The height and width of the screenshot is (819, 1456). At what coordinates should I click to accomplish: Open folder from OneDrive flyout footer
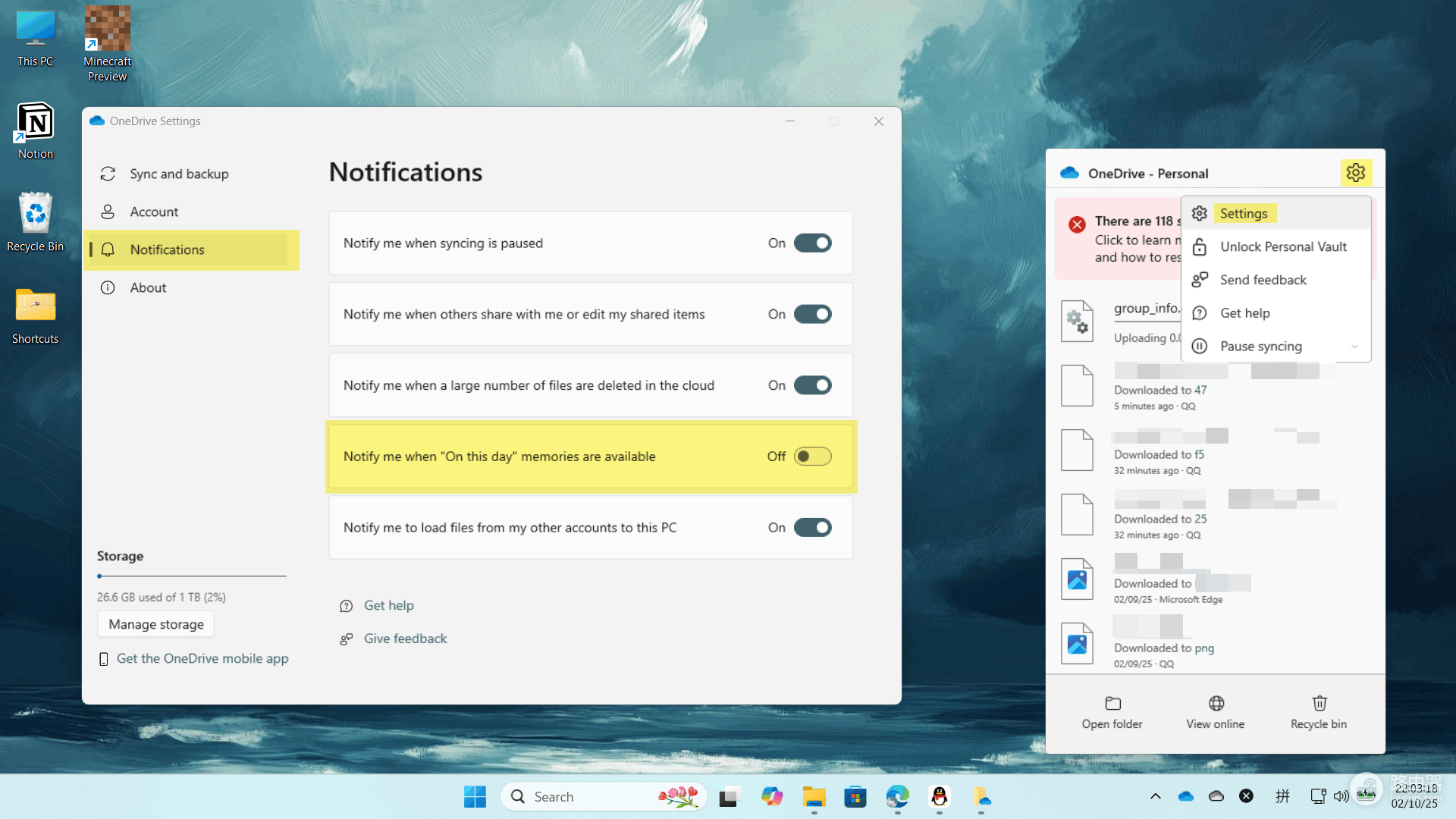[1112, 712]
